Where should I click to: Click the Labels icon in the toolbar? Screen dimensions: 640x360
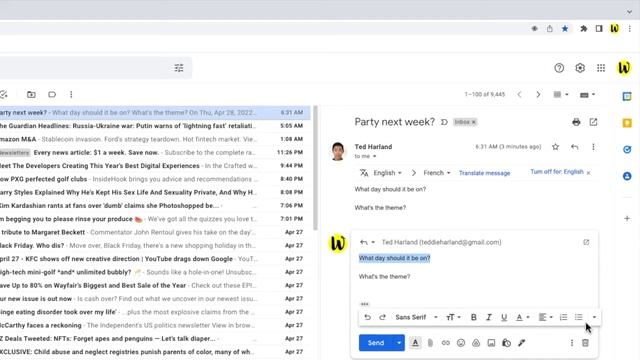[52, 94]
